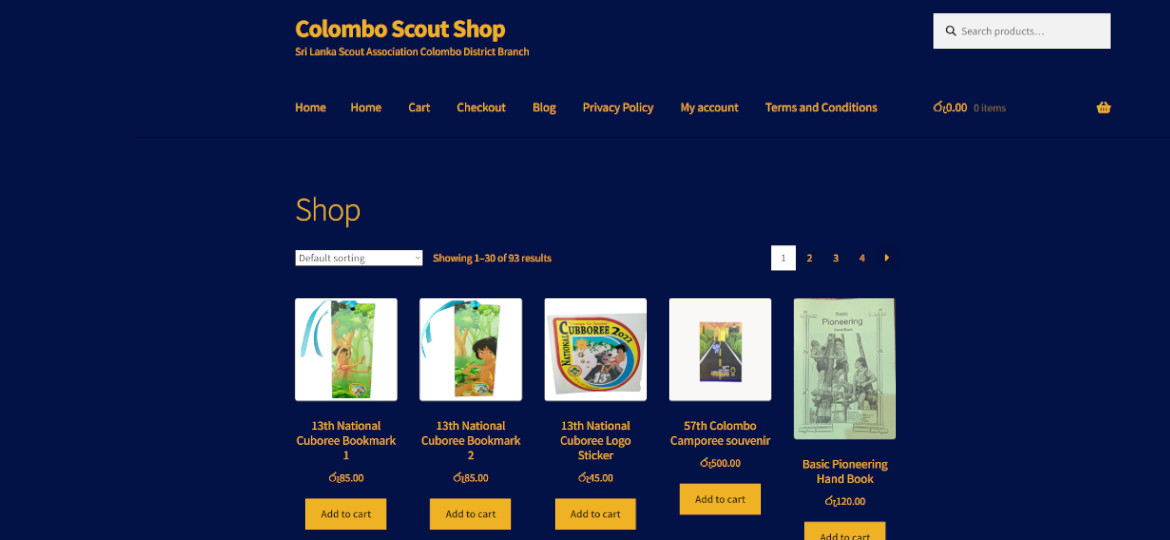Image resolution: width=1170 pixels, height=540 pixels.
Task: Add 13th National Cuboree Bookmark 1 to cart
Action: (345, 514)
